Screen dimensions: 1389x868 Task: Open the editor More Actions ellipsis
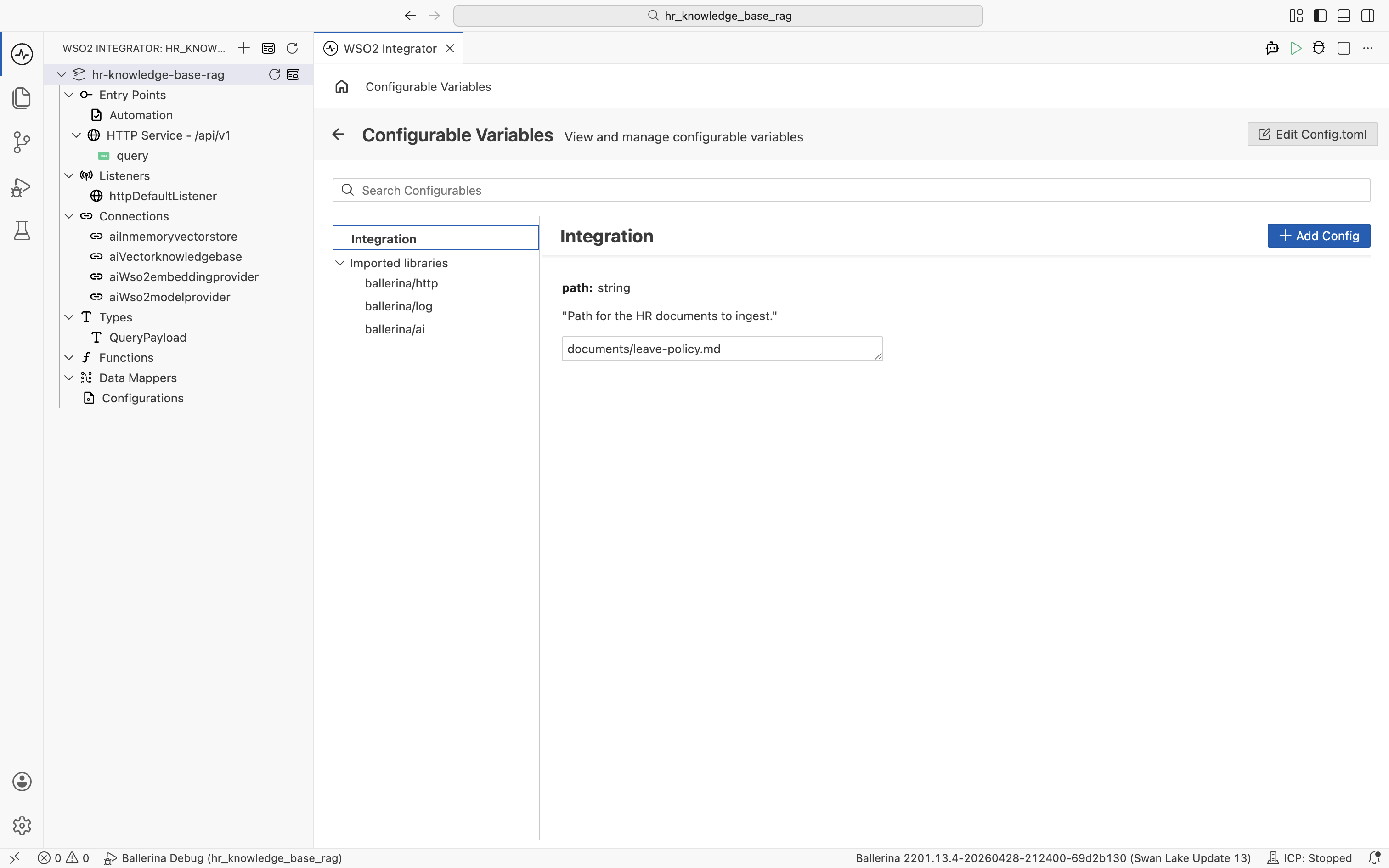point(1368,48)
